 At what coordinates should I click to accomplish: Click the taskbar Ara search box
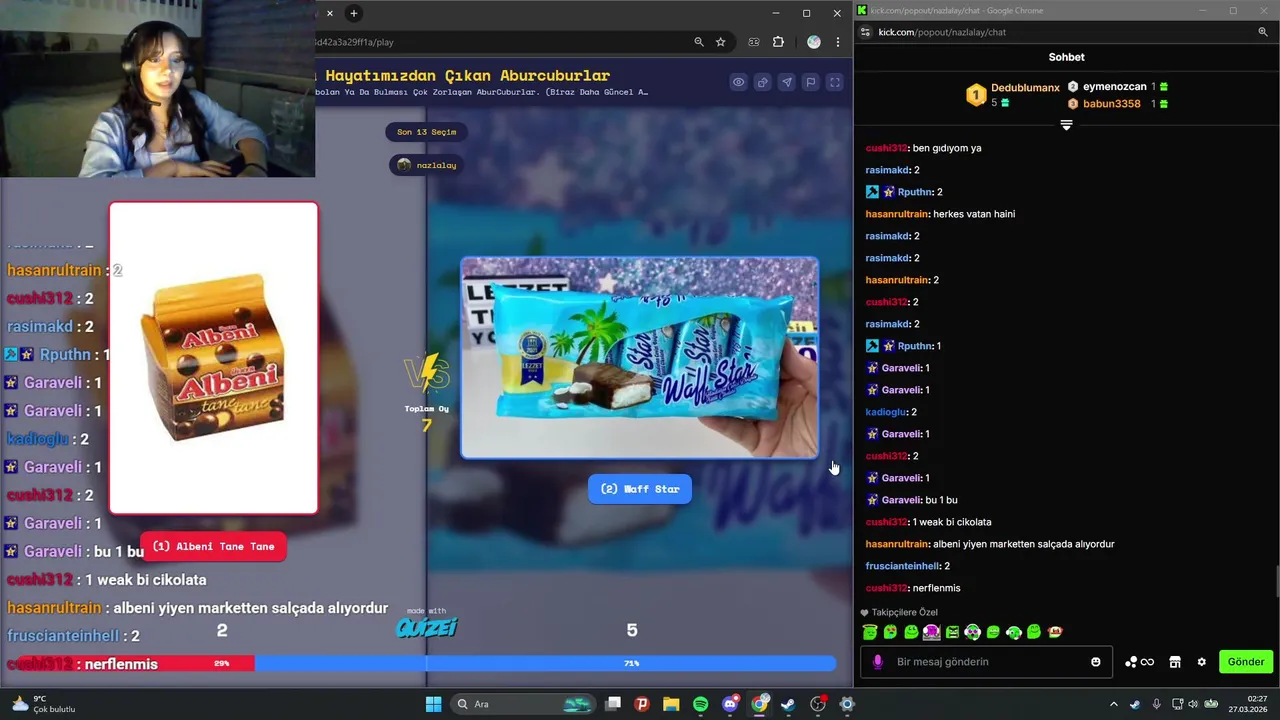pos(524,704)
